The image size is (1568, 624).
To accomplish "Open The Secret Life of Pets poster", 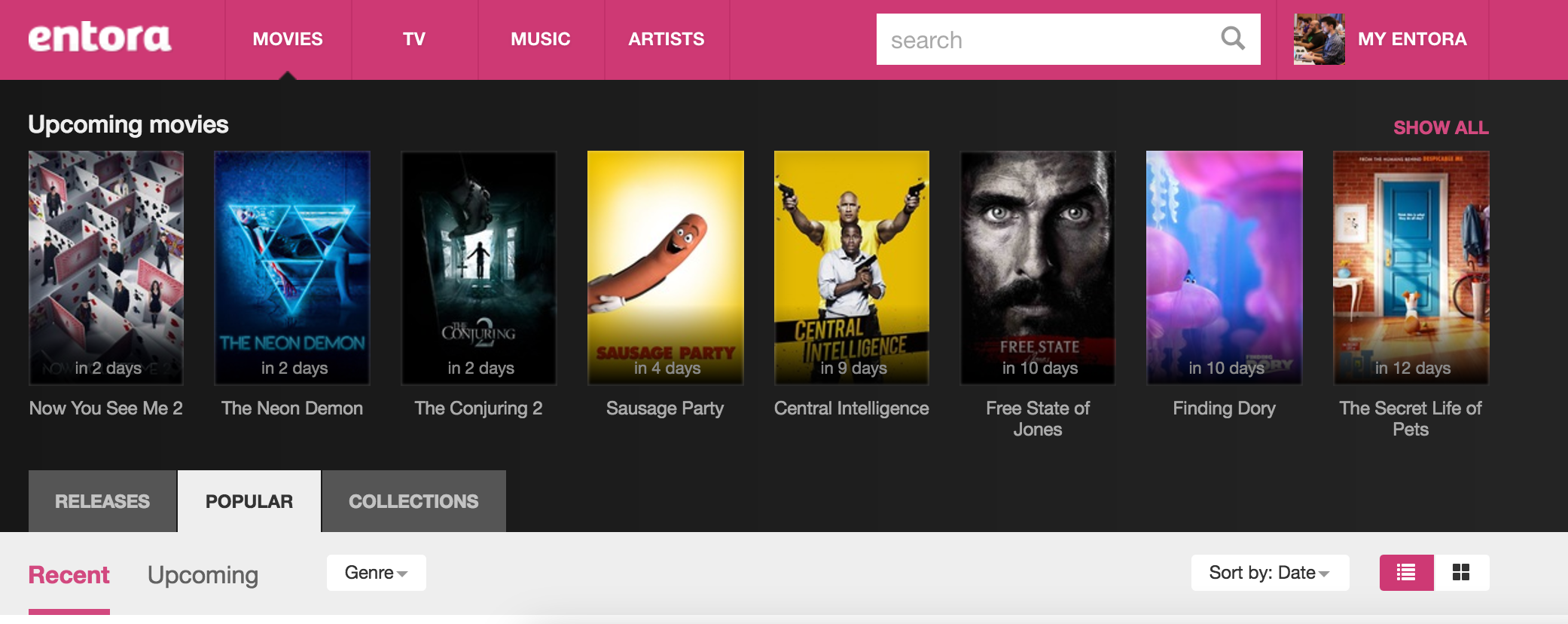I will [x=1411, y=268].
